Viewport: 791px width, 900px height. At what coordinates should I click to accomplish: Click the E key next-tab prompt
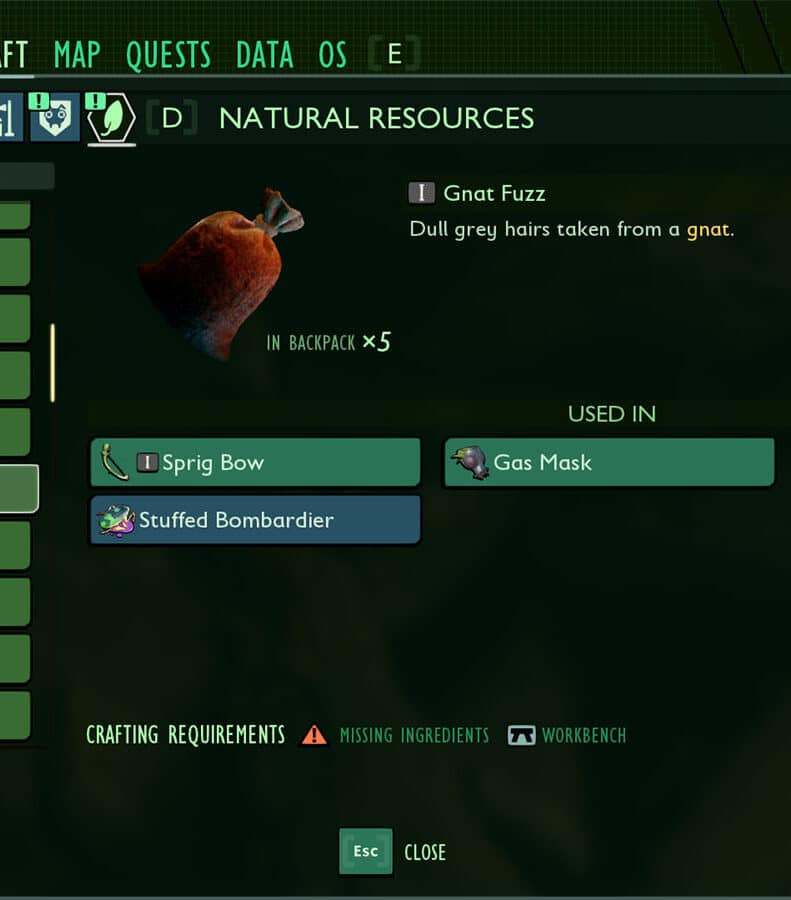(x=394, y=55)
